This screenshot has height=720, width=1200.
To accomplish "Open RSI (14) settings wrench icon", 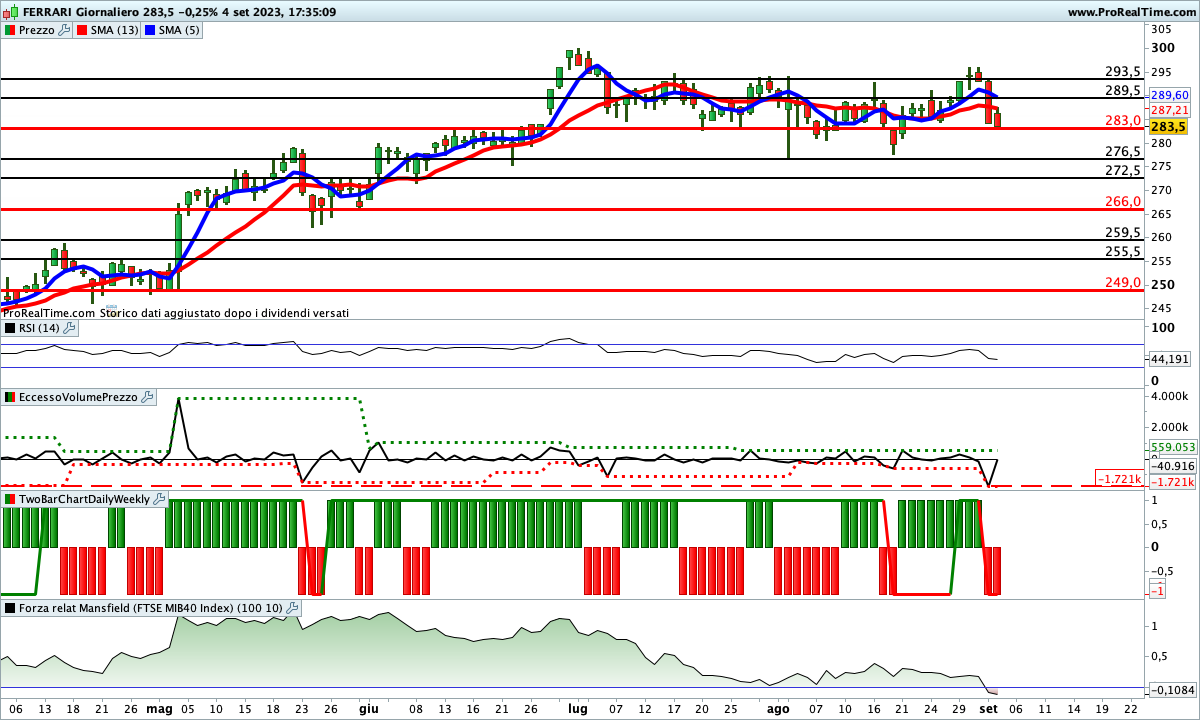I will pos(70,328).
